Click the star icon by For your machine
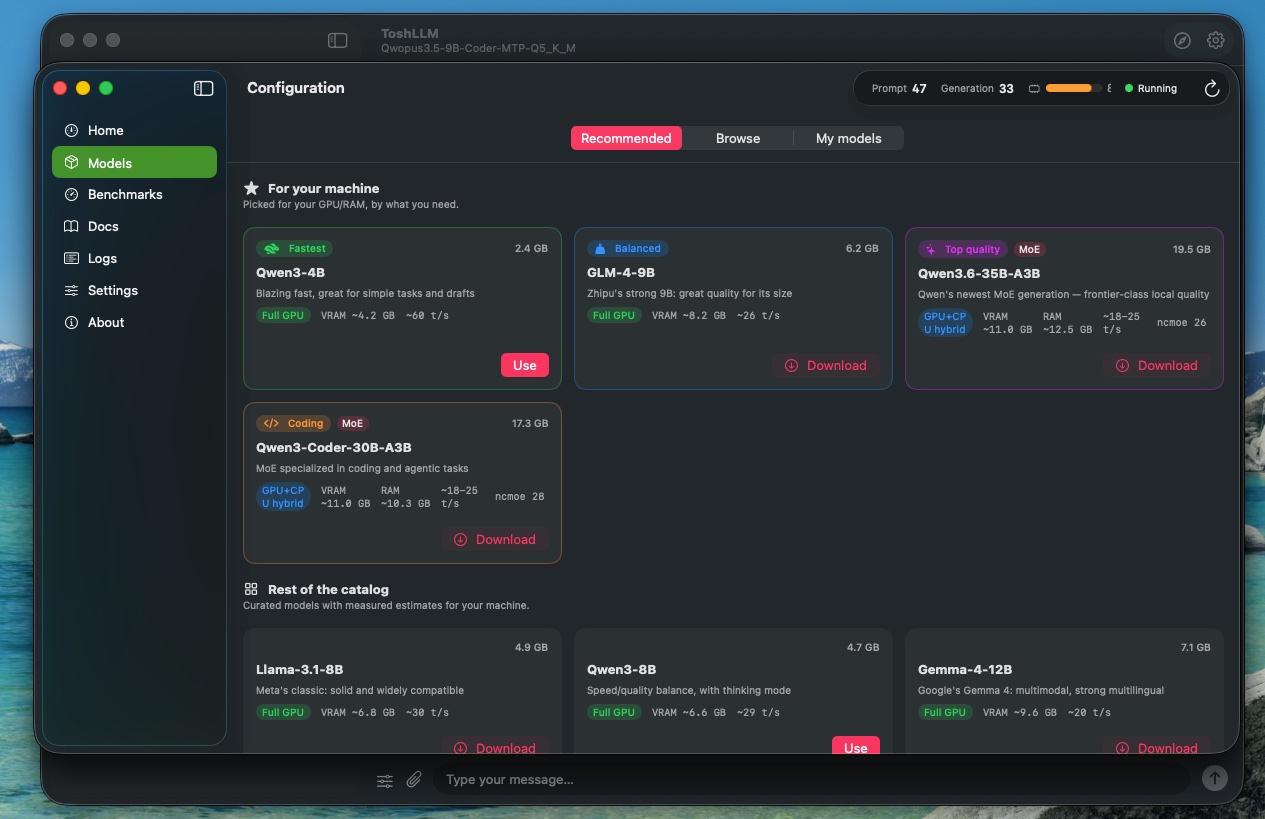1265x819 pixels. point(251,188)
